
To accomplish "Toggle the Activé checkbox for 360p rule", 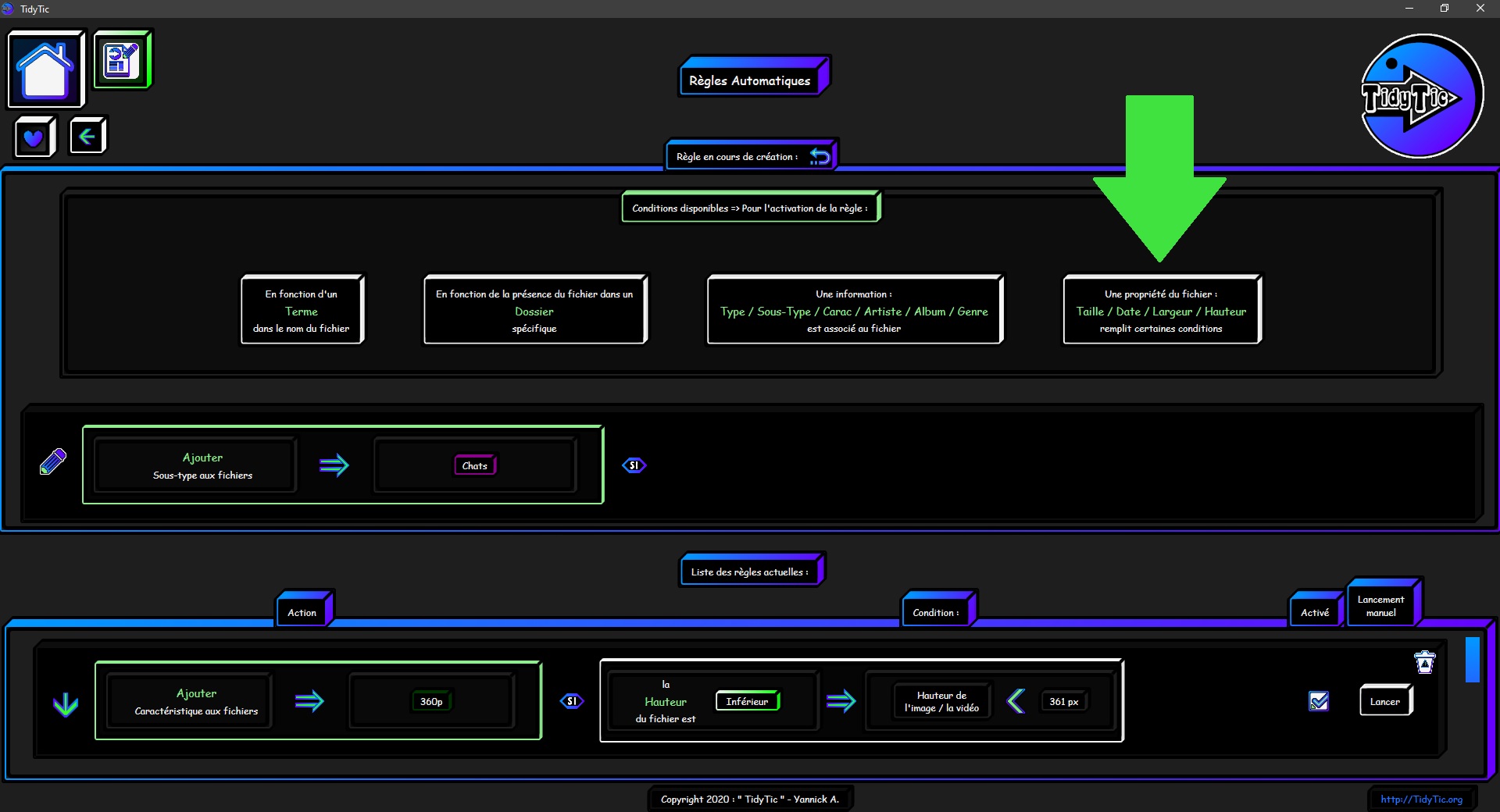I will pos(1319,701).
